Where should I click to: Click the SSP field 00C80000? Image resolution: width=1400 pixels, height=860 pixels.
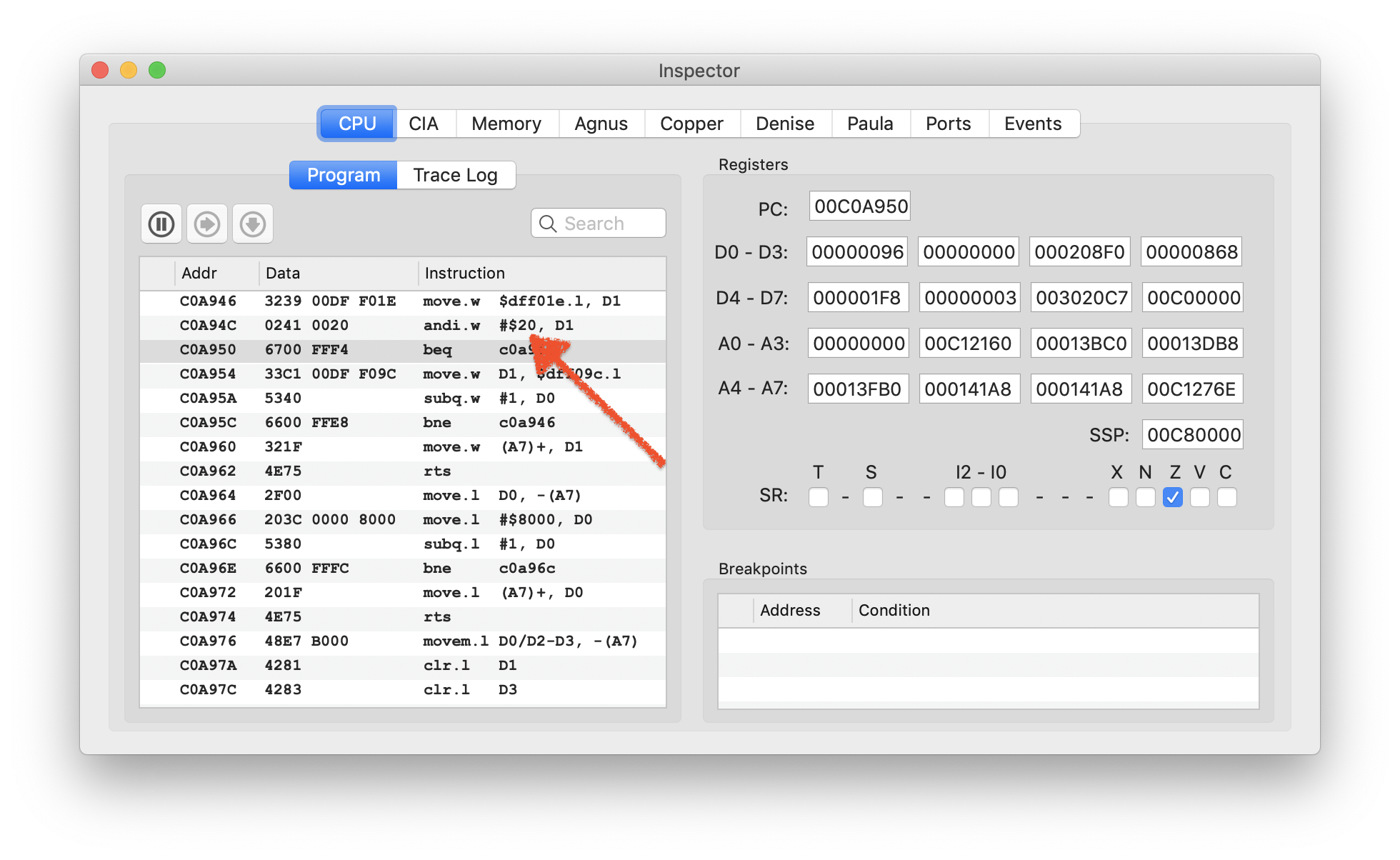[x=1191, y=434]
